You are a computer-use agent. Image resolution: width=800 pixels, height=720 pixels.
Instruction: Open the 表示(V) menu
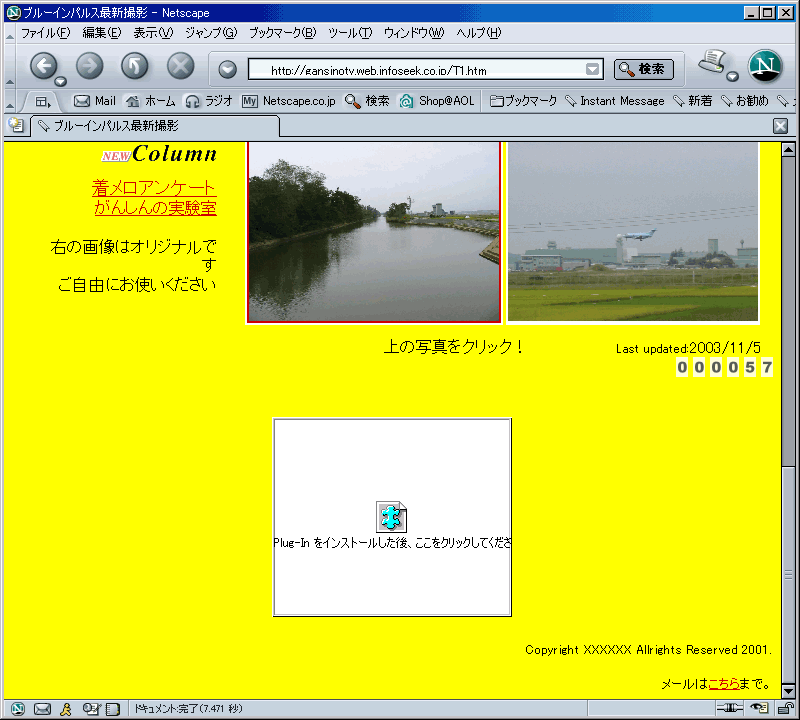153,33
